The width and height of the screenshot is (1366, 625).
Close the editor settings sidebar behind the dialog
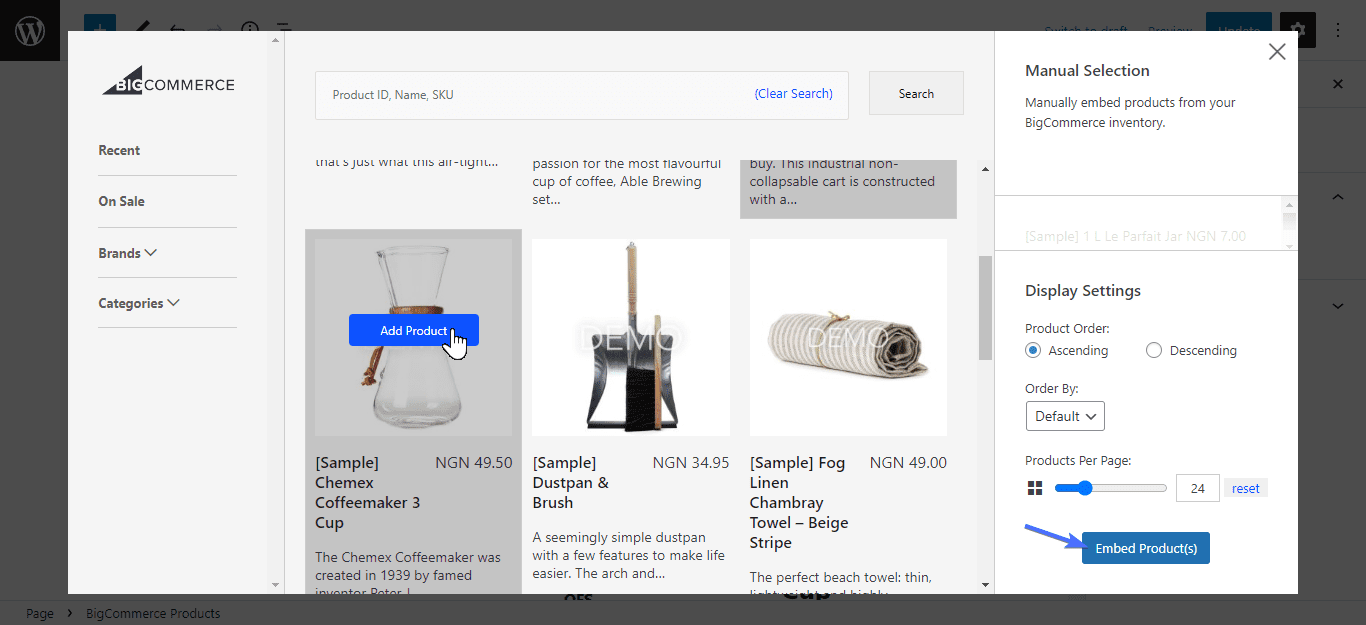[x=1338, y=85]
